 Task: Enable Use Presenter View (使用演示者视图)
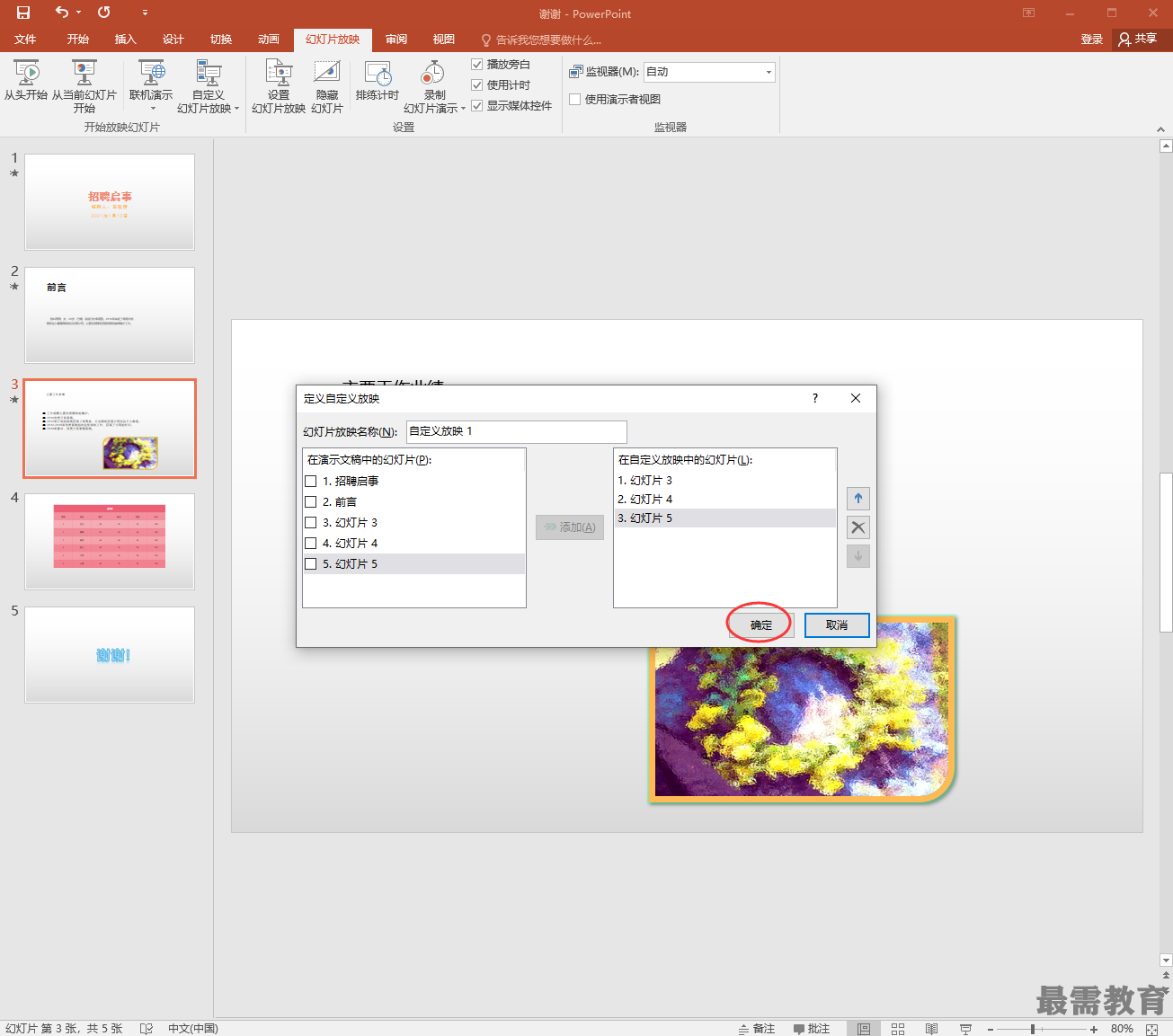(x=575, y=99)
